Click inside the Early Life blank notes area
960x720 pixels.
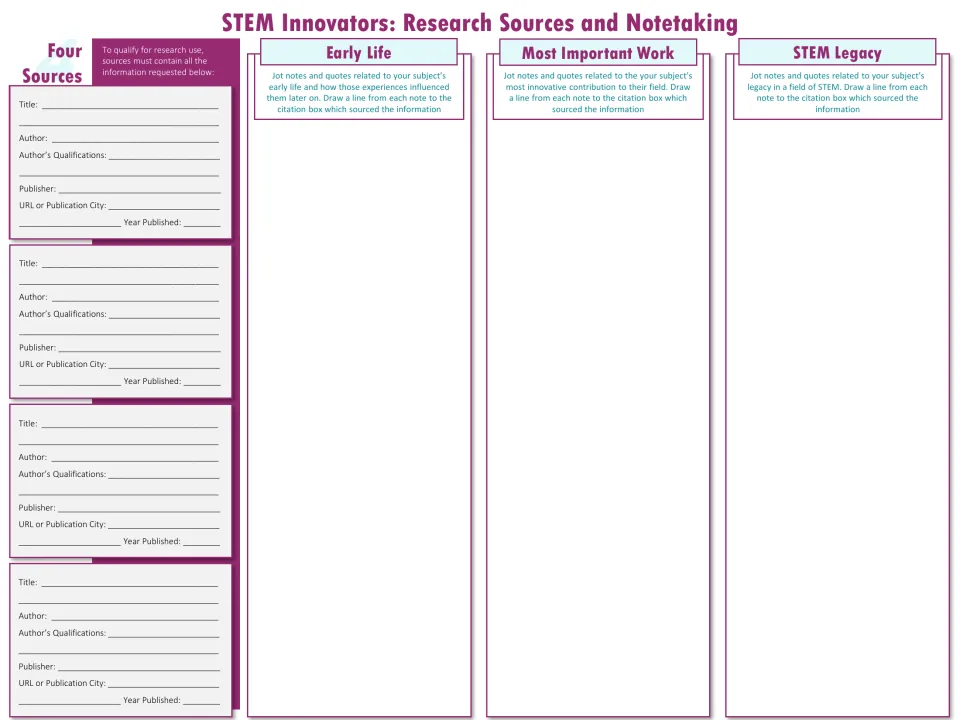click(x=359, y=416)
